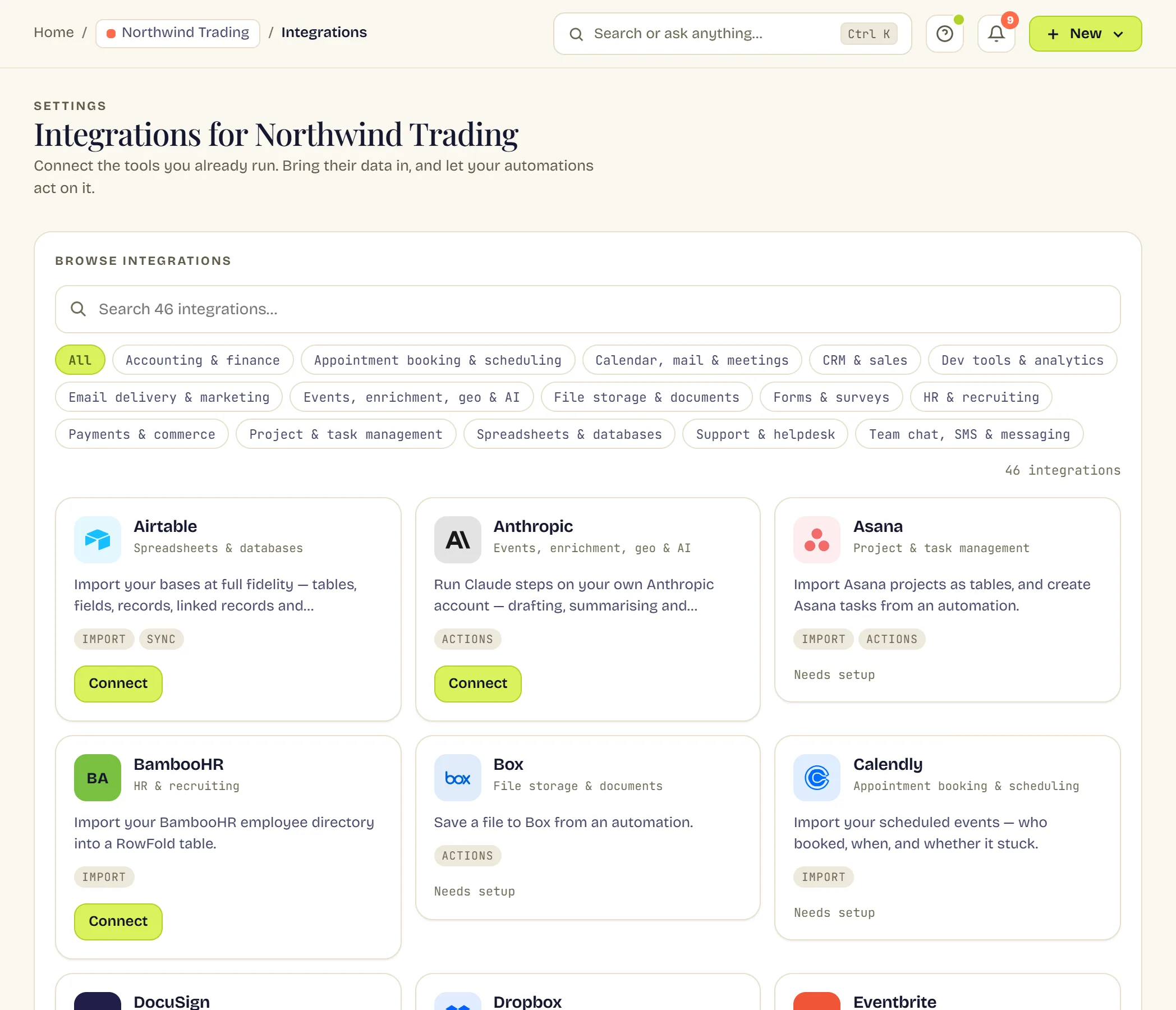Filter by Forms & surveys

831,397
